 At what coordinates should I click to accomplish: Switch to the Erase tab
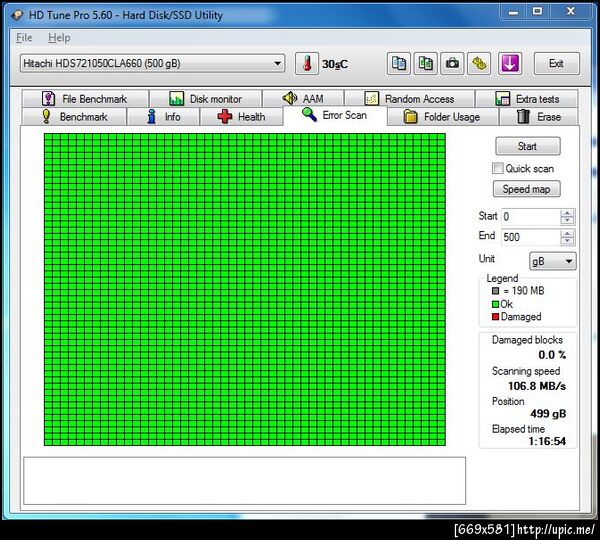[x=539, y=117]
